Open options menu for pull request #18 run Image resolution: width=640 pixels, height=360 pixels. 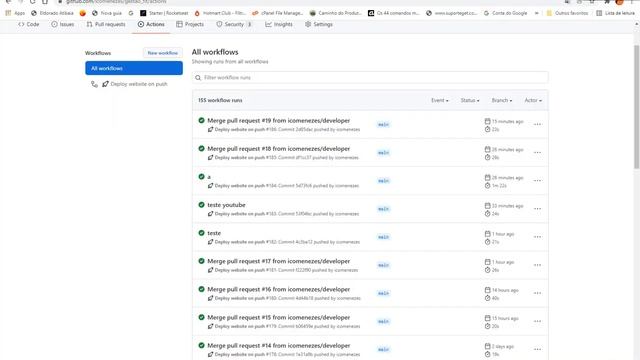(x=538, y=153)
